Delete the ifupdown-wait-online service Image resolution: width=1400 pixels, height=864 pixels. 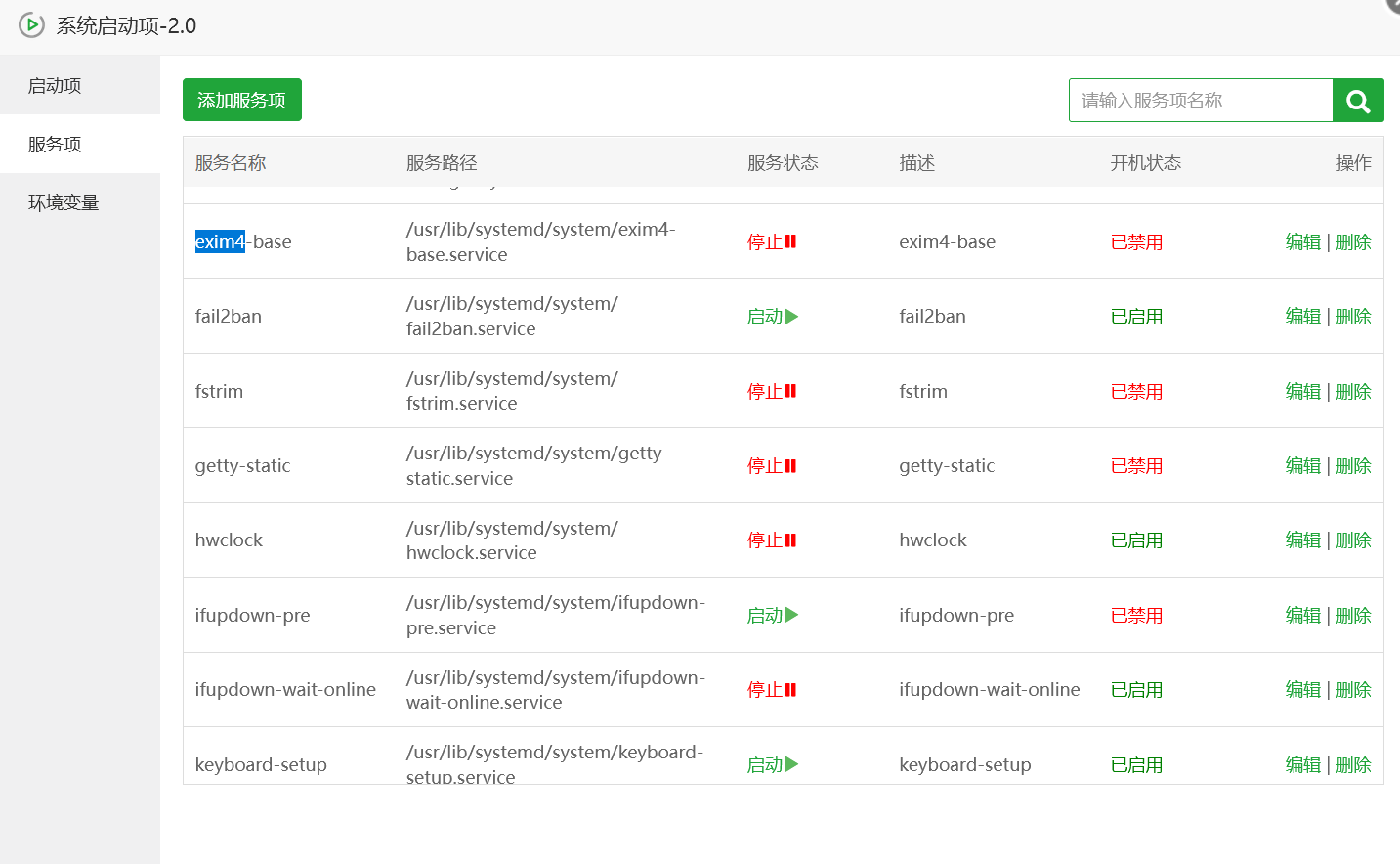point(1353,690)
